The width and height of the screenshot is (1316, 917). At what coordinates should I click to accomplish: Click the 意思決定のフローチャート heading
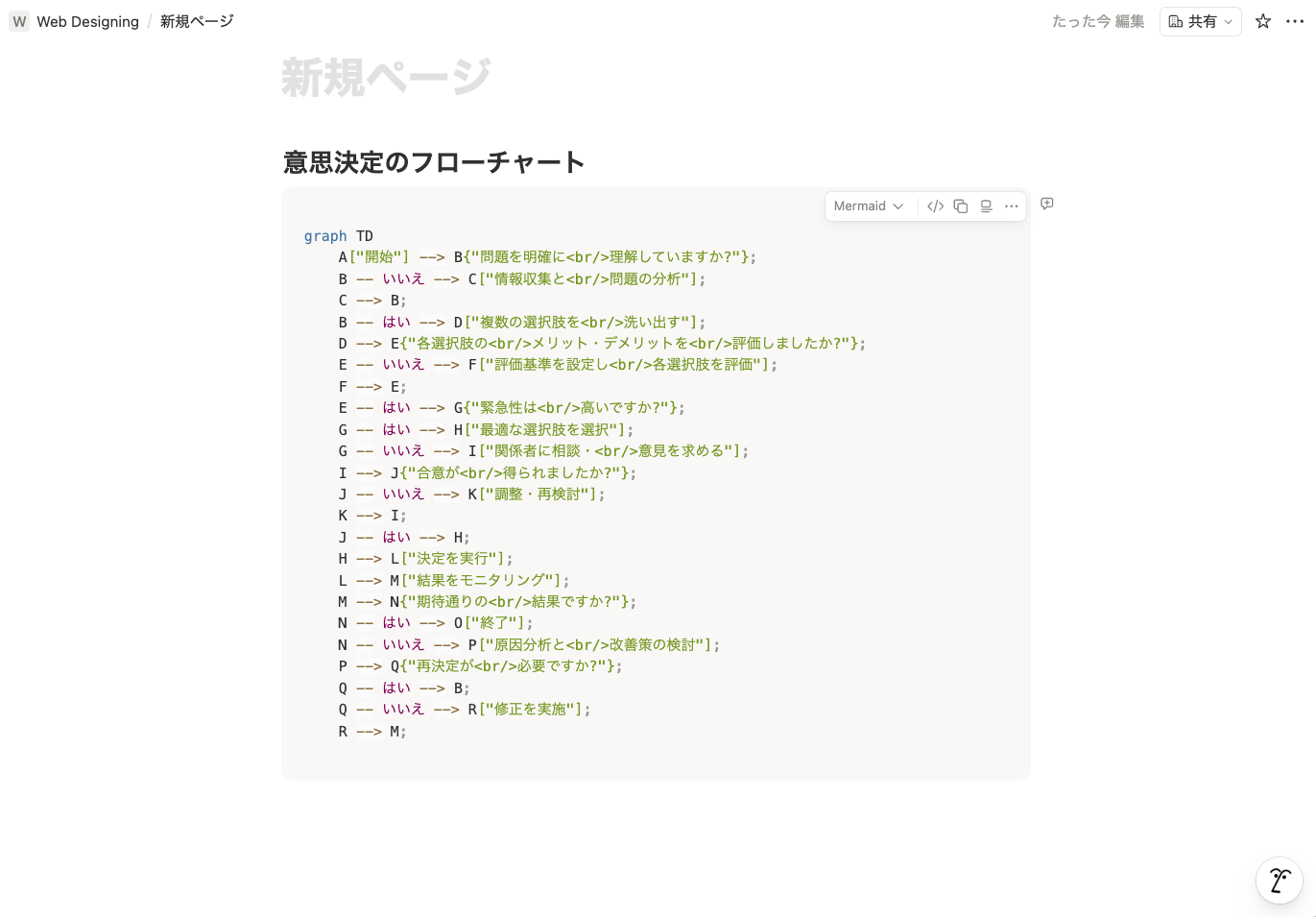(434, 162)
